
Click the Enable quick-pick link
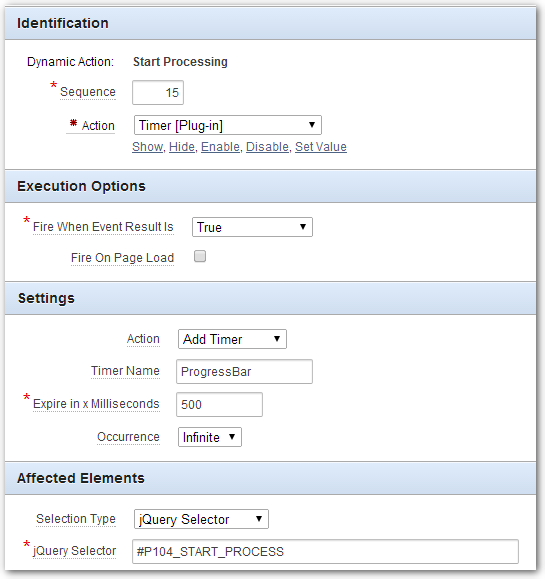220,147
